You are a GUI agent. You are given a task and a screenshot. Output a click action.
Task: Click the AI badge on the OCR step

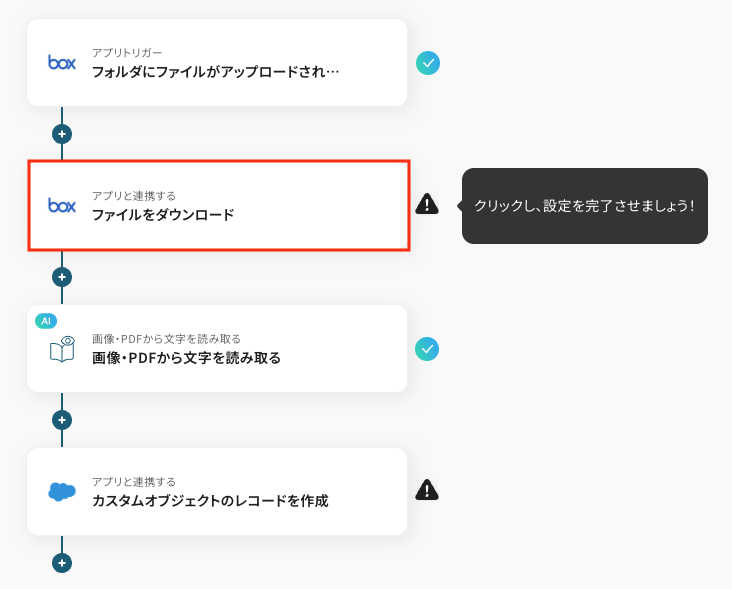coord(45,320)
